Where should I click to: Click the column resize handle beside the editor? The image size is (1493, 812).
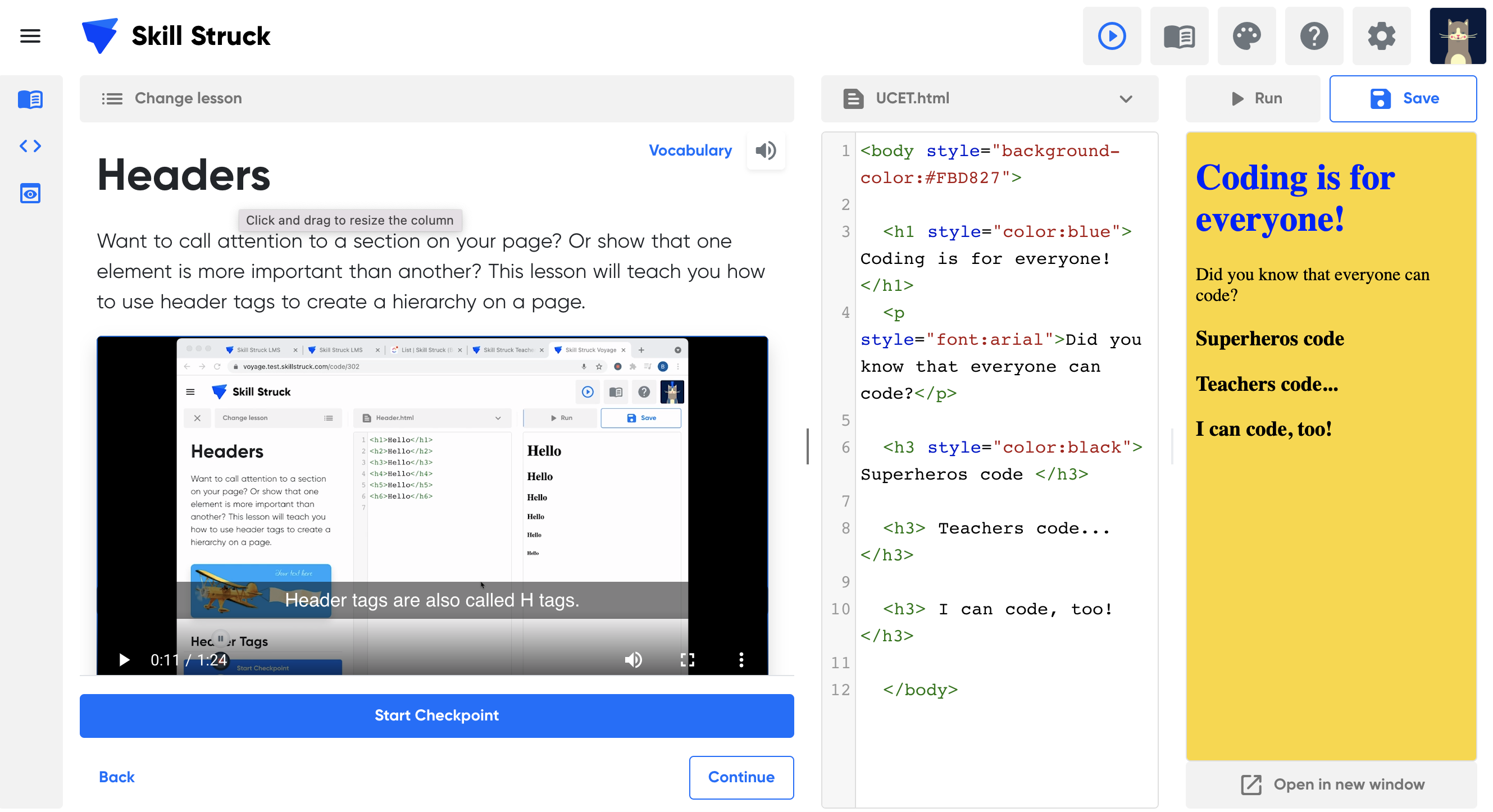(807, 446)
